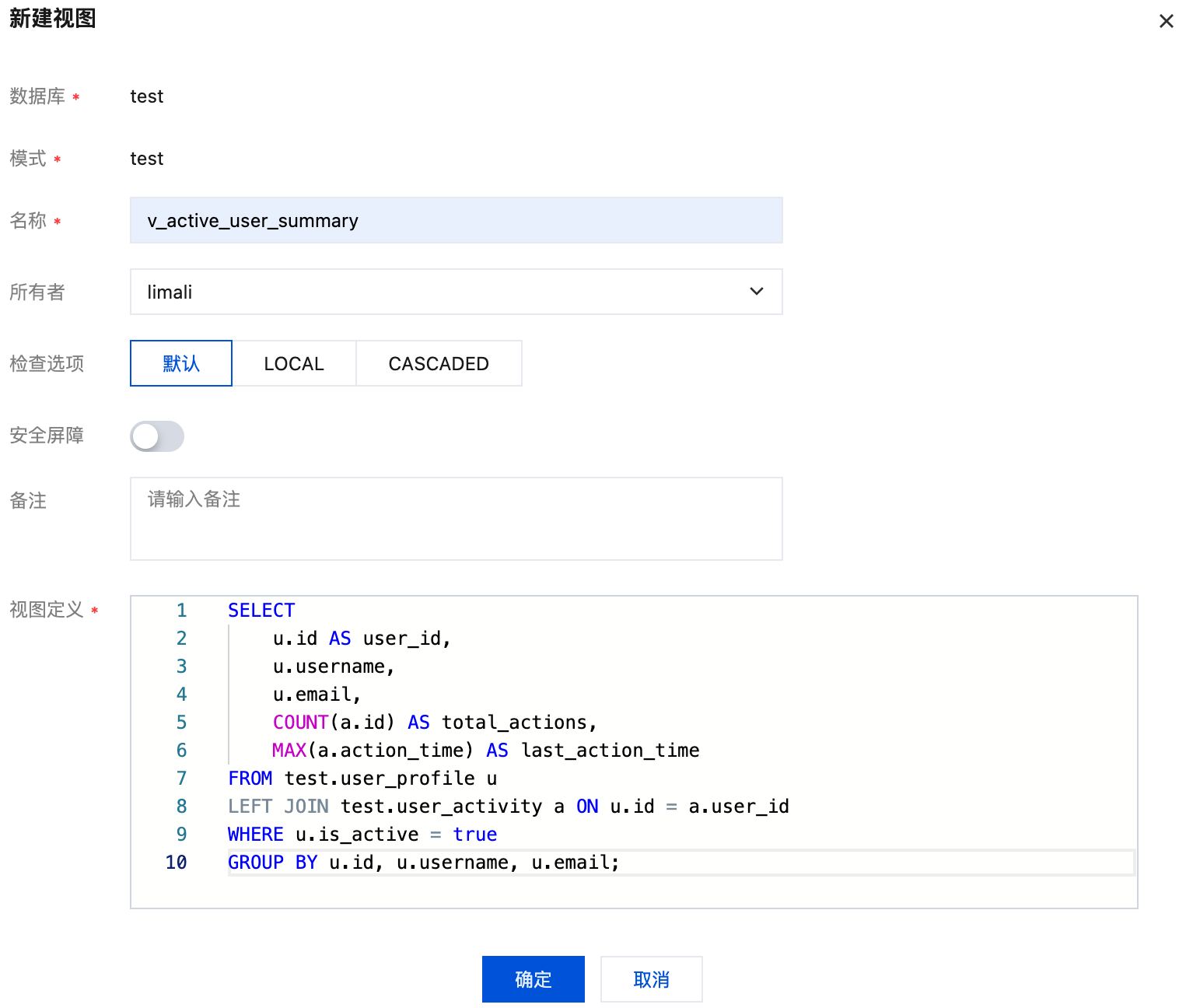Select the LOCAL check option
Screen dimensions: 1179x1008
(x=294, y=363)
